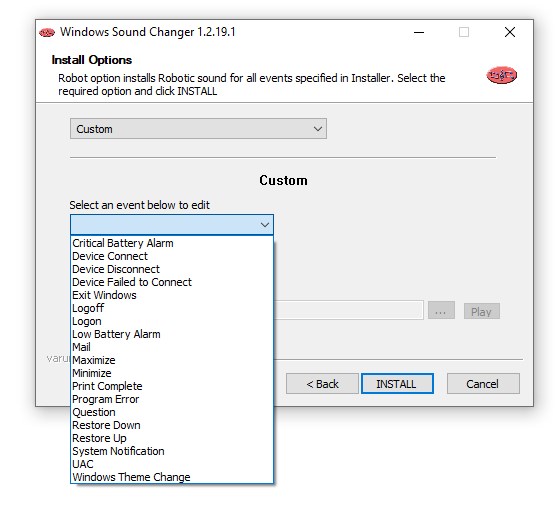The image size is (557, 511).
Task: Click the red installer logo in header
Action: point(501,75)
